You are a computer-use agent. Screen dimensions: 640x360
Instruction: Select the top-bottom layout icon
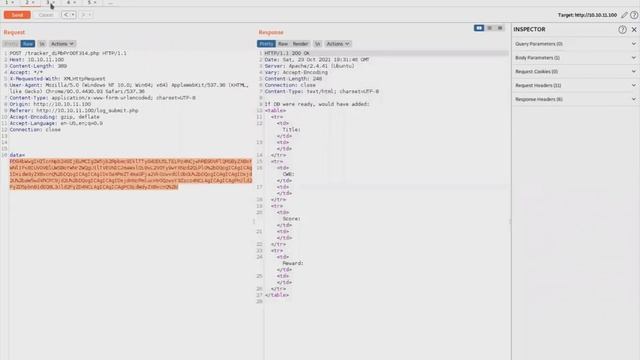coord(489,28)
